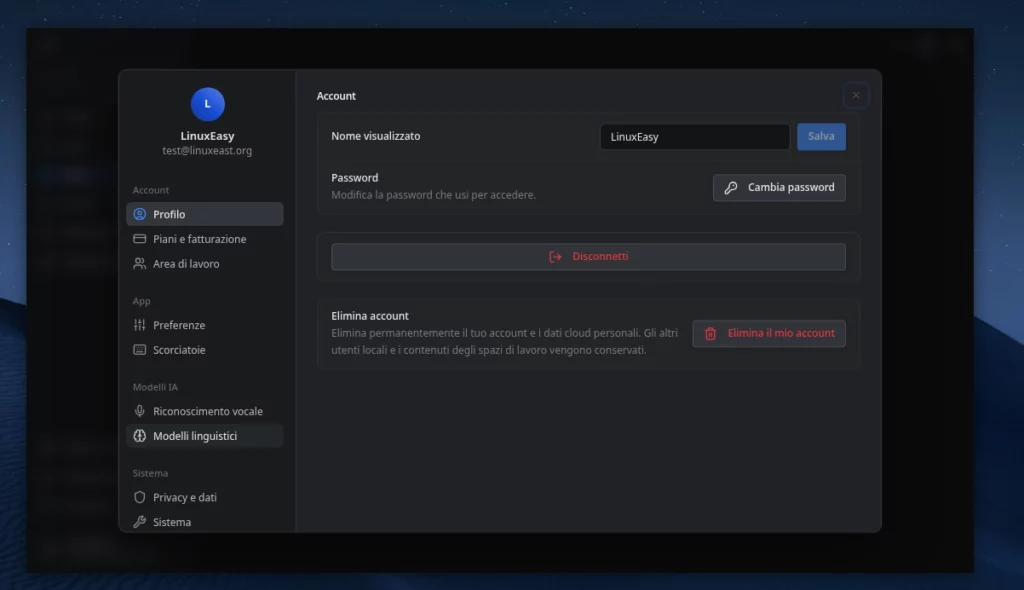Click the Elimina account title

pyautogui.click(x=370, y=316)
